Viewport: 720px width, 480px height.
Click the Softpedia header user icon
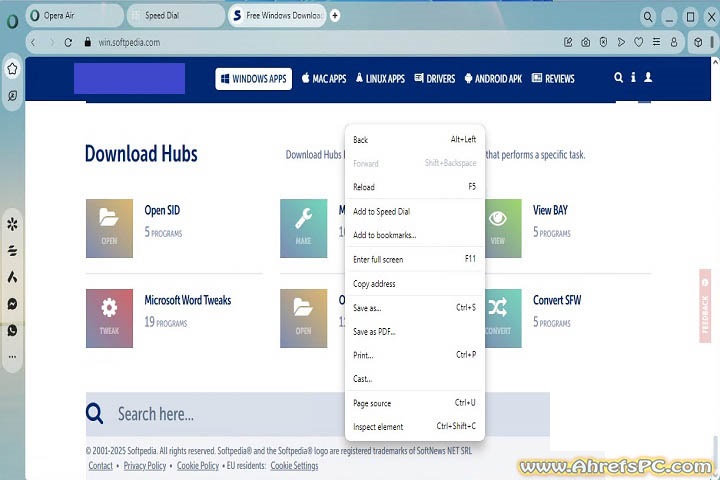648,77
